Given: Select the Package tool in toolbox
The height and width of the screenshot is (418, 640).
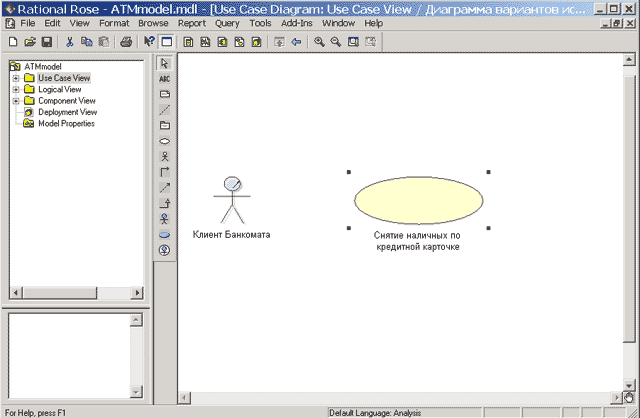Looking at the screenshot, I should 164,125.
